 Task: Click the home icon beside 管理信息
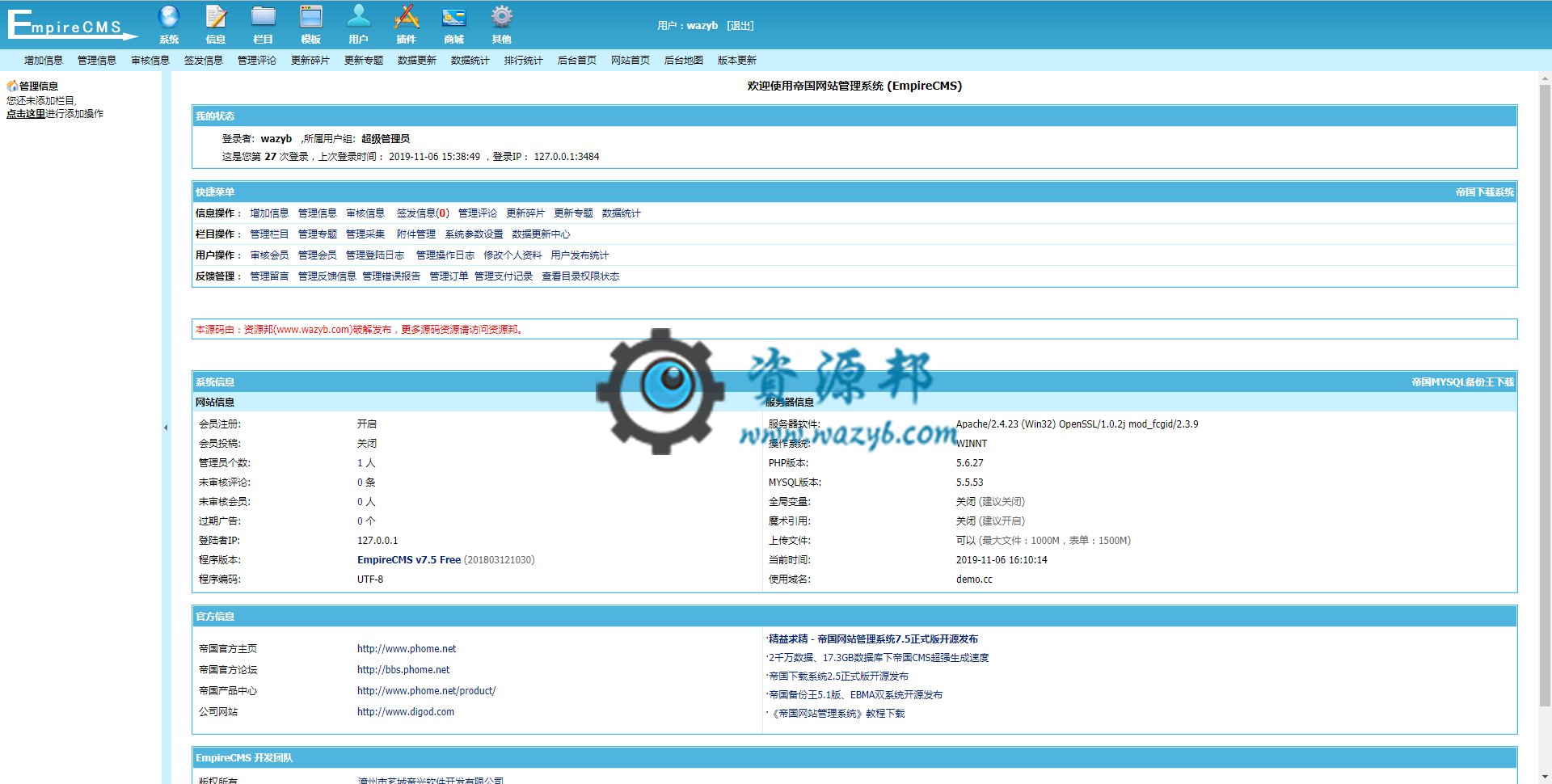[x=12, y=86]
